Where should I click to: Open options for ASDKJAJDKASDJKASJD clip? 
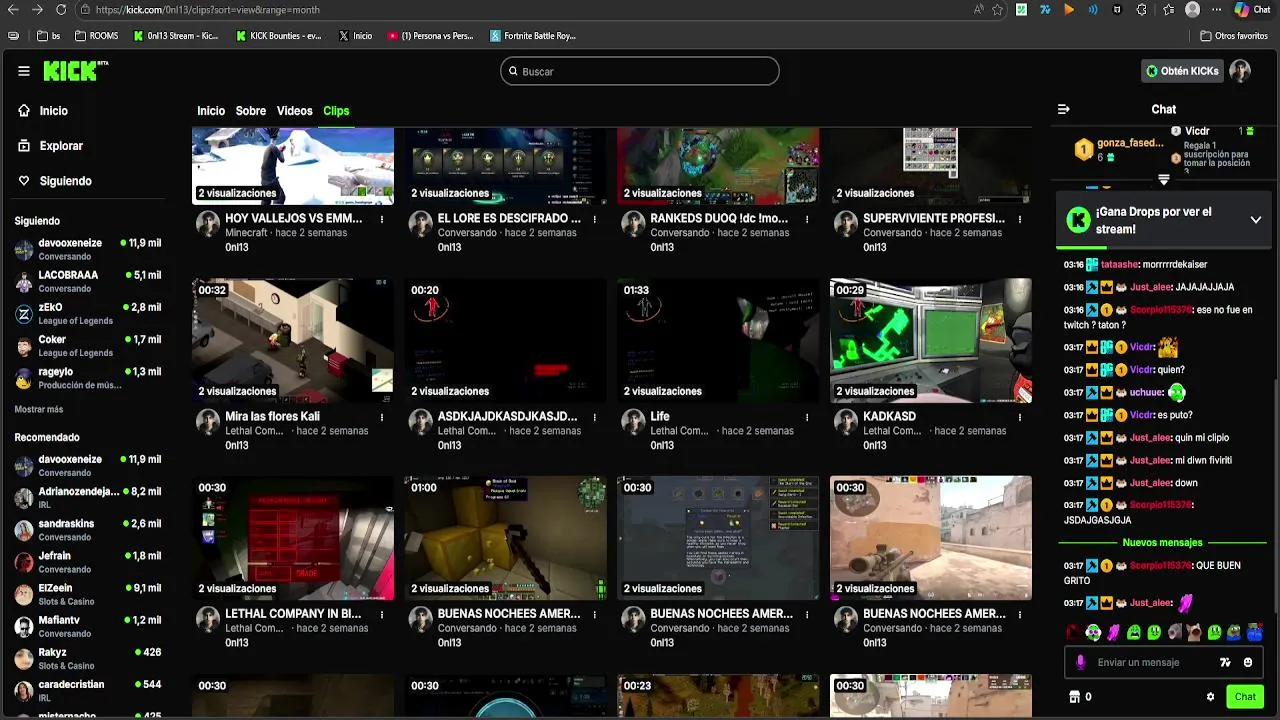[595, 417]
